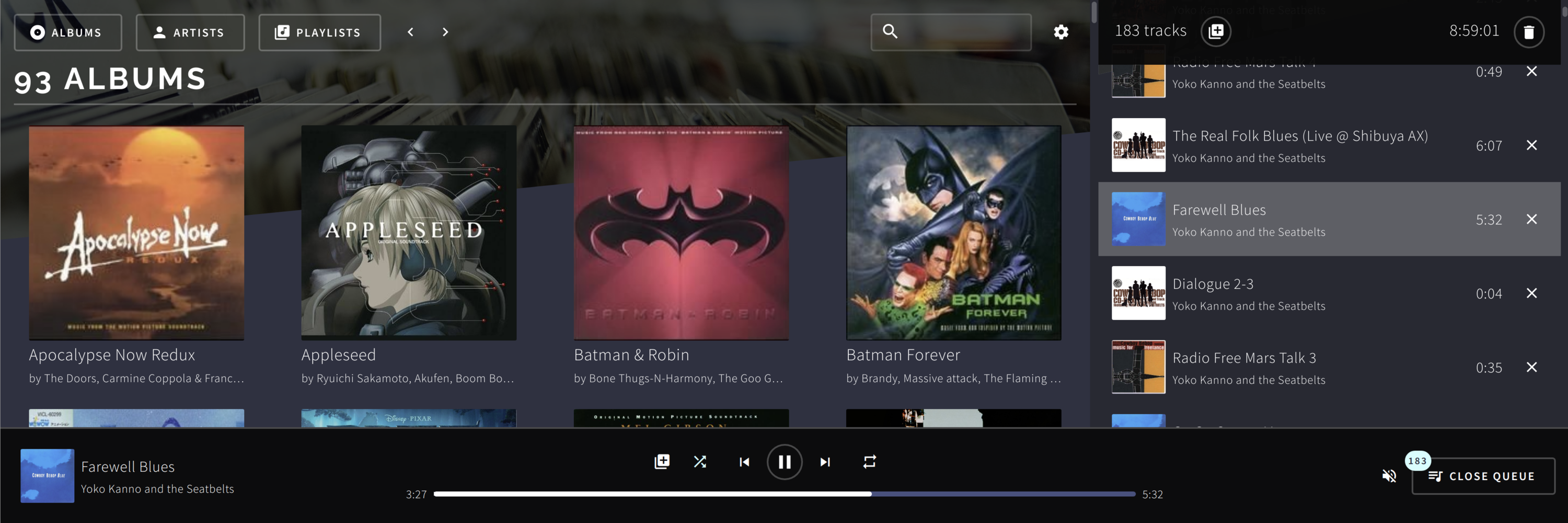Remove The Real Folk Blues from queue

pos(1532,145)
